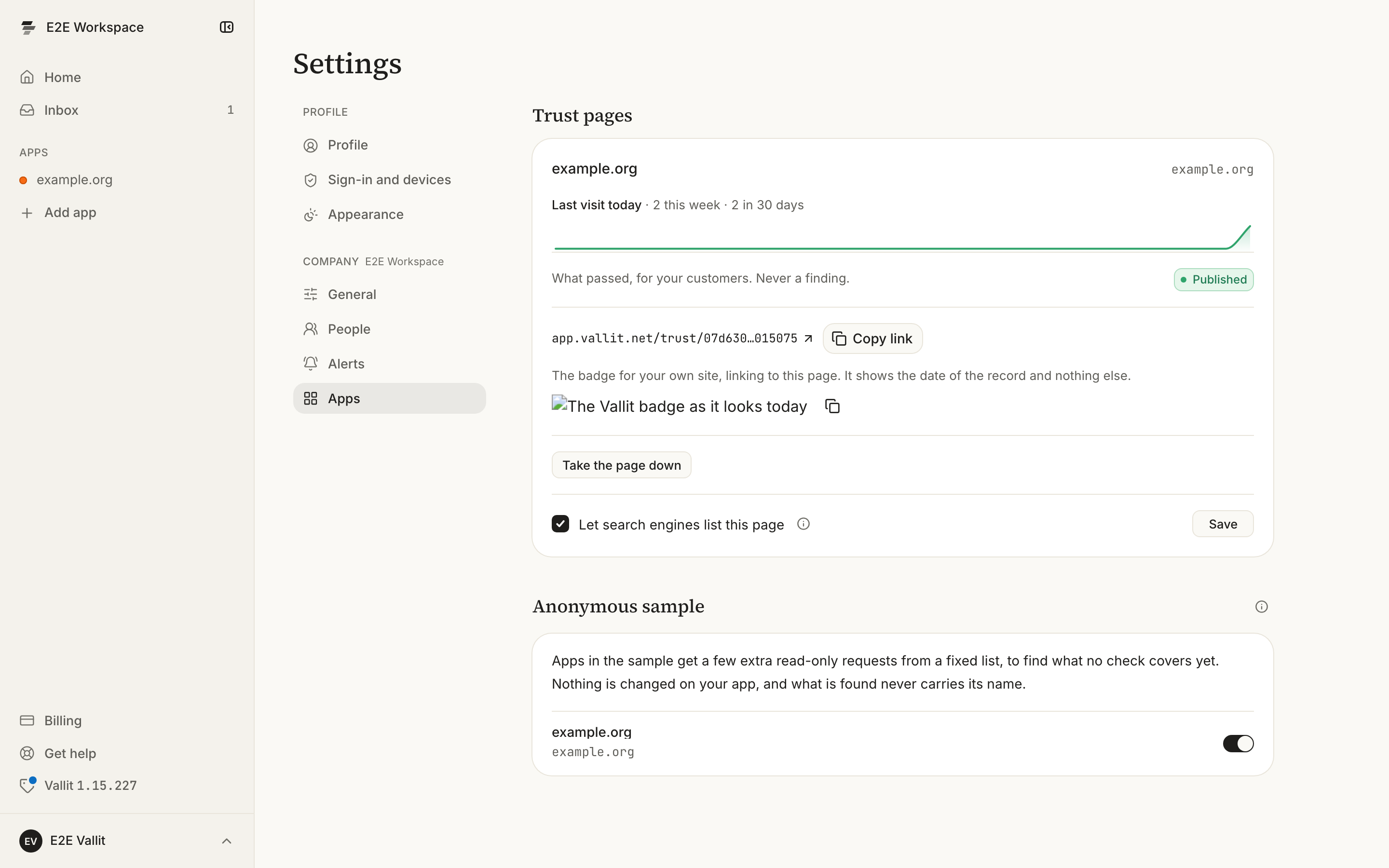Click the info icon beside search engines option

(x=803, y=524)
